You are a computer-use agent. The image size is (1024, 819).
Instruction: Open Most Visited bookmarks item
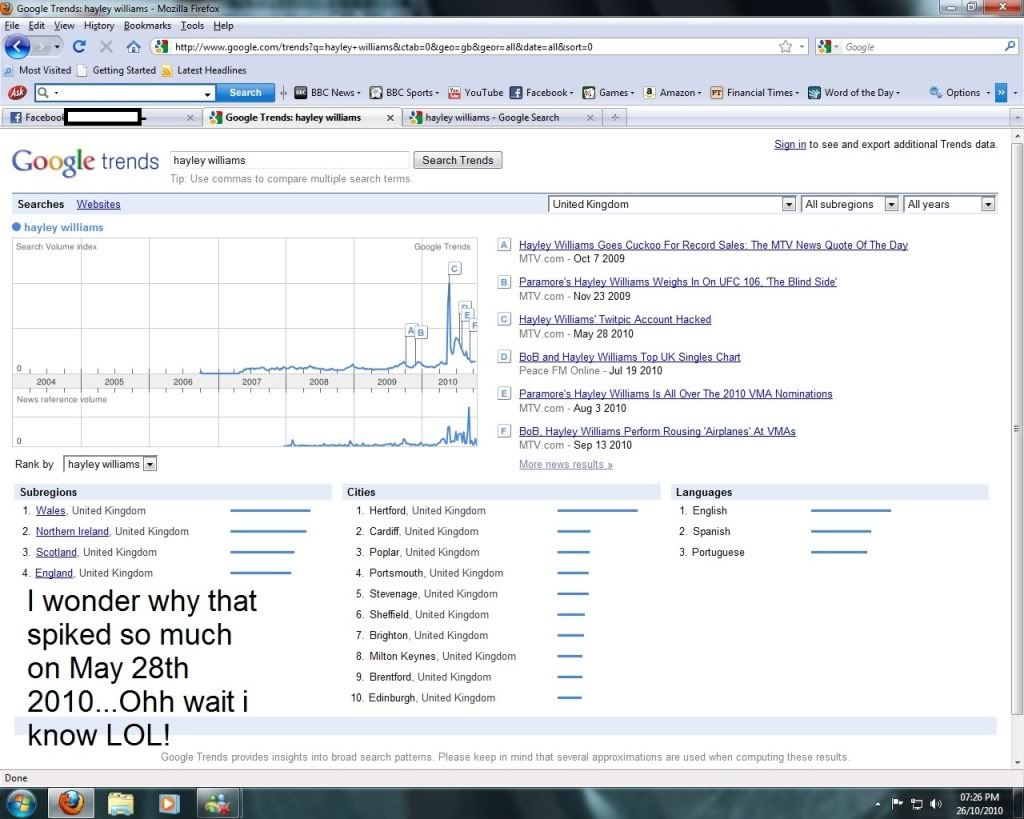[37, 70]
